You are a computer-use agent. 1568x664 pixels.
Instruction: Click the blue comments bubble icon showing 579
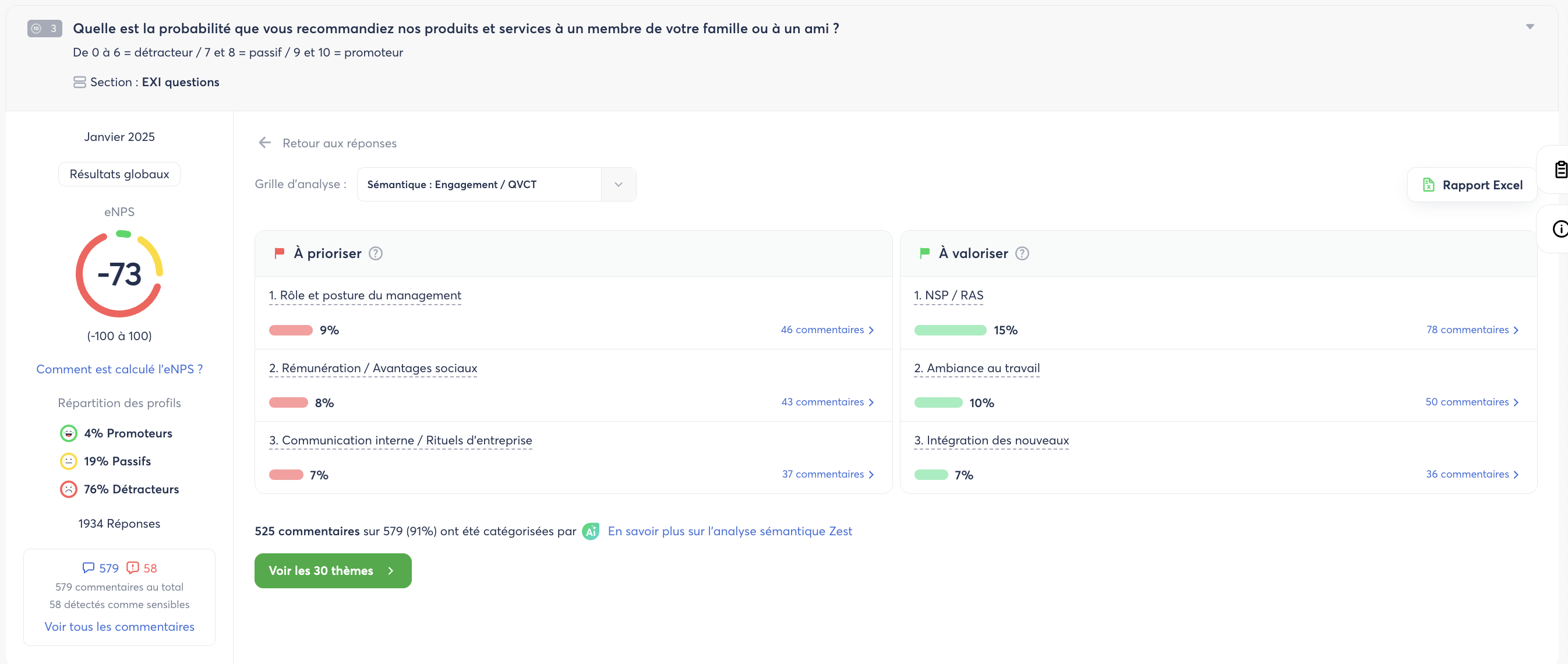point(89,567)
